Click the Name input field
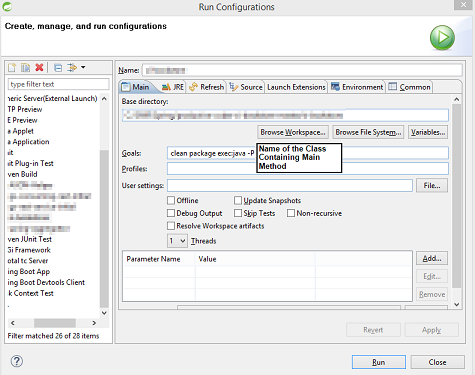 [302, 70]
